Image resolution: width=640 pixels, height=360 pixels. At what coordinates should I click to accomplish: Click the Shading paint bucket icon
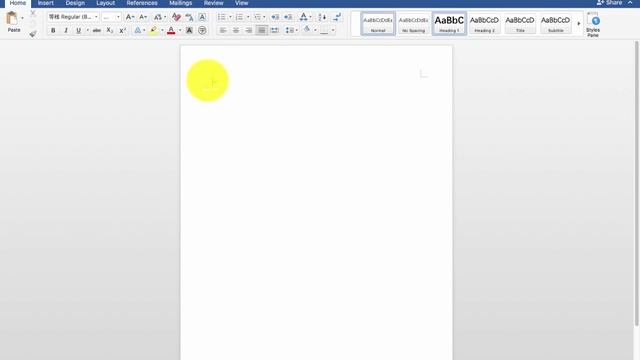point(307,30)
